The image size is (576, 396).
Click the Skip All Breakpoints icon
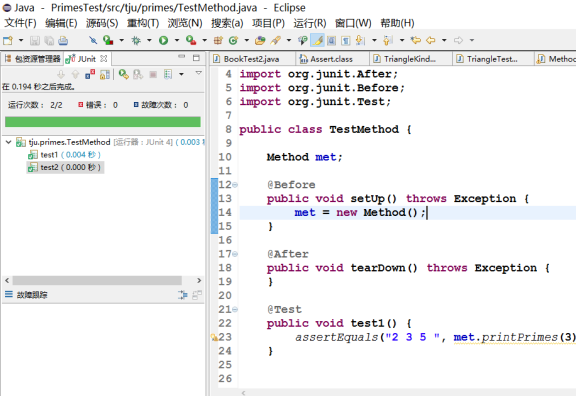[x=93, y=40]
